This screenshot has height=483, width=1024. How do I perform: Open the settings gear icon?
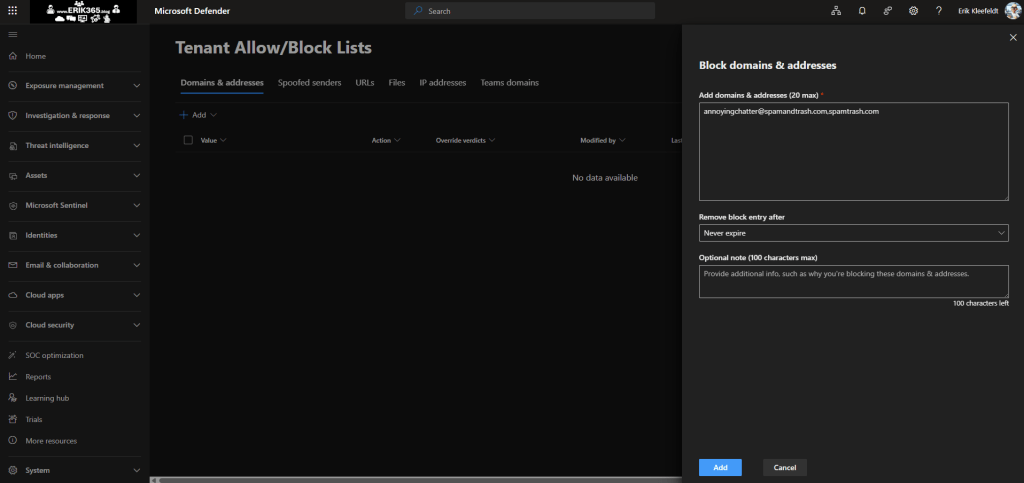tap(913, 11)
